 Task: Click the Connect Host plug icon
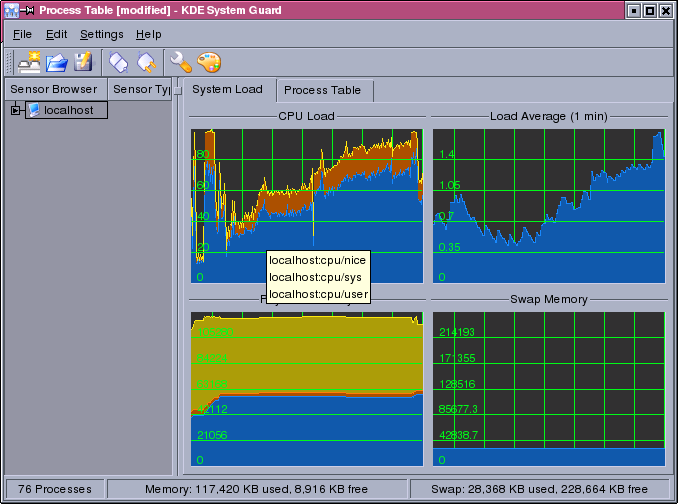pyautogui.click(x=118, y=62)
